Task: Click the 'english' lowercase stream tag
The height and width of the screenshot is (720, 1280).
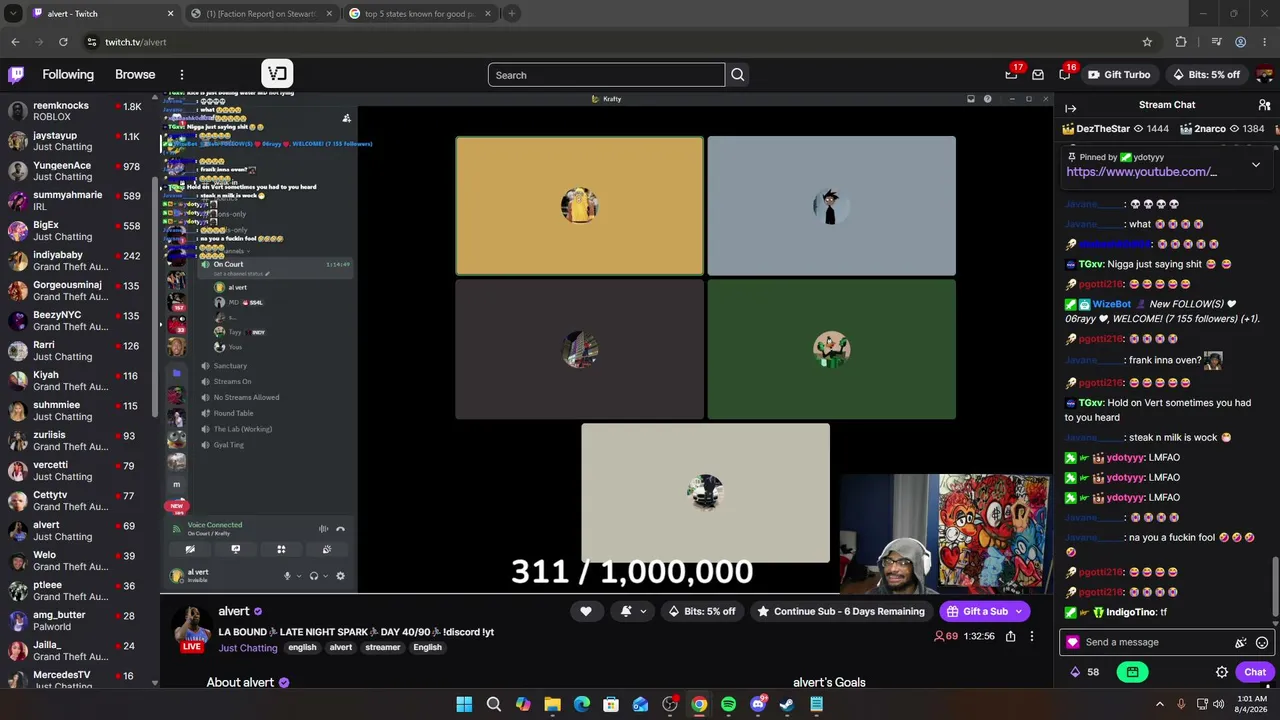Action: [302, 648]
